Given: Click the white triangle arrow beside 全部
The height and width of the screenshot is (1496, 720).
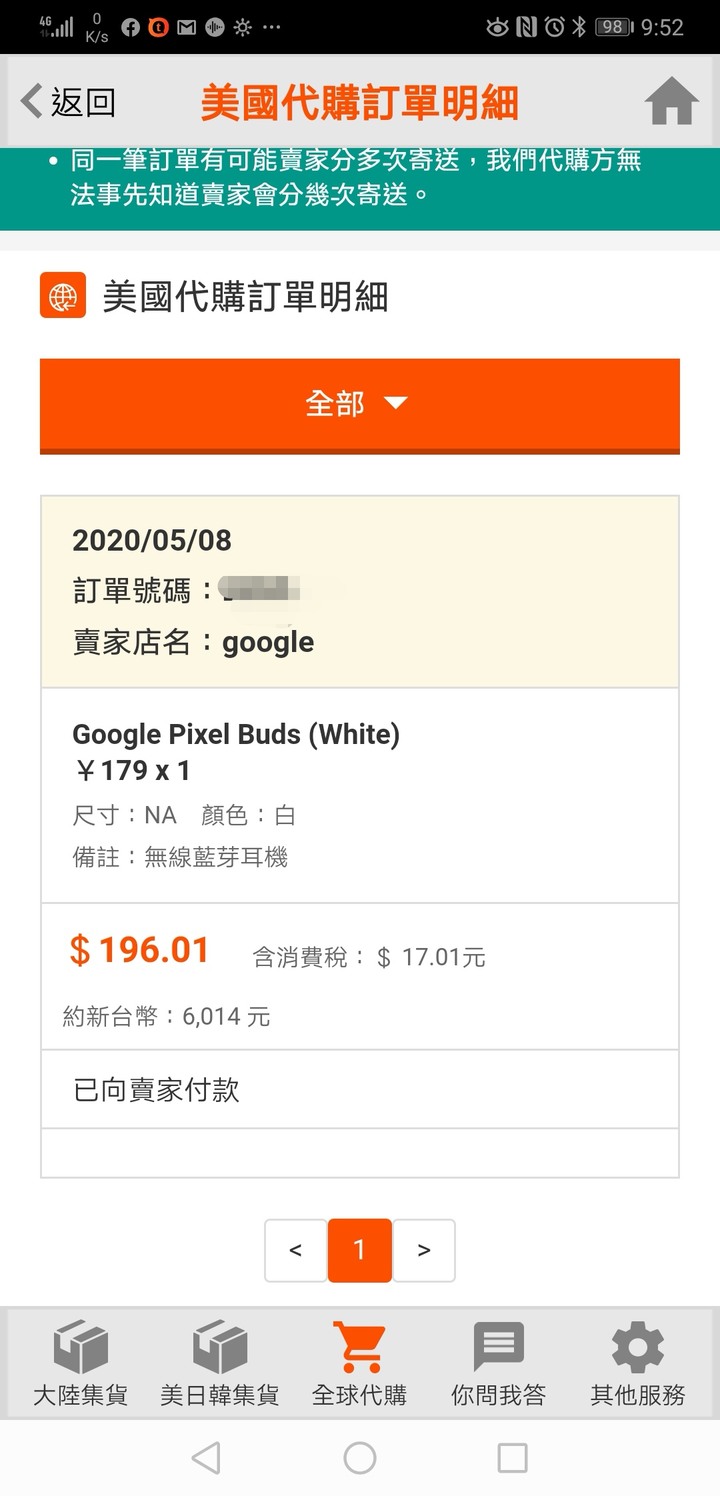Looking at the screenshot, I should [x=396, y=403].
